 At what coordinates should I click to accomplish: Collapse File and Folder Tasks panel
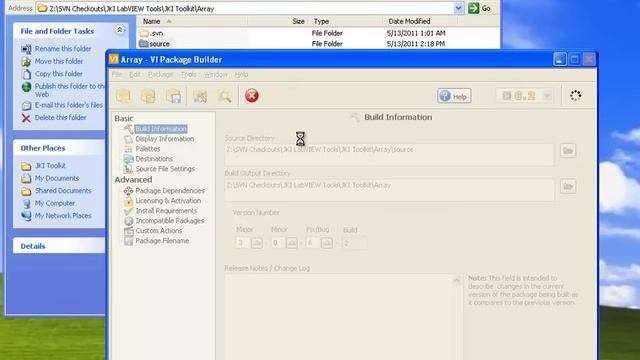[120, 30]
